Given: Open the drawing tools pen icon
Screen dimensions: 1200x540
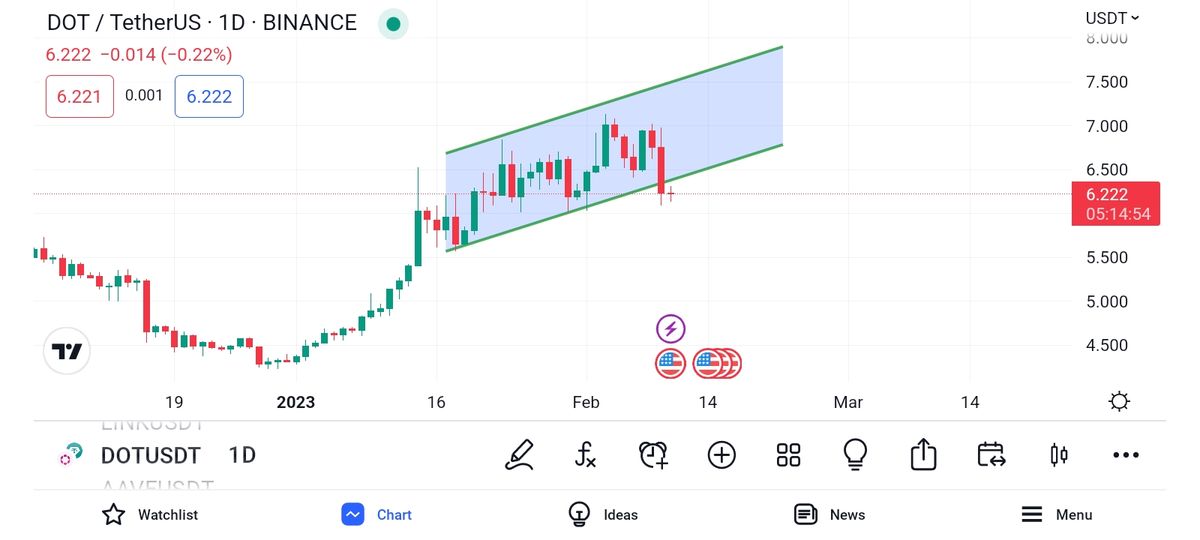Looking at the screenshot, I should tap(520, 455).
